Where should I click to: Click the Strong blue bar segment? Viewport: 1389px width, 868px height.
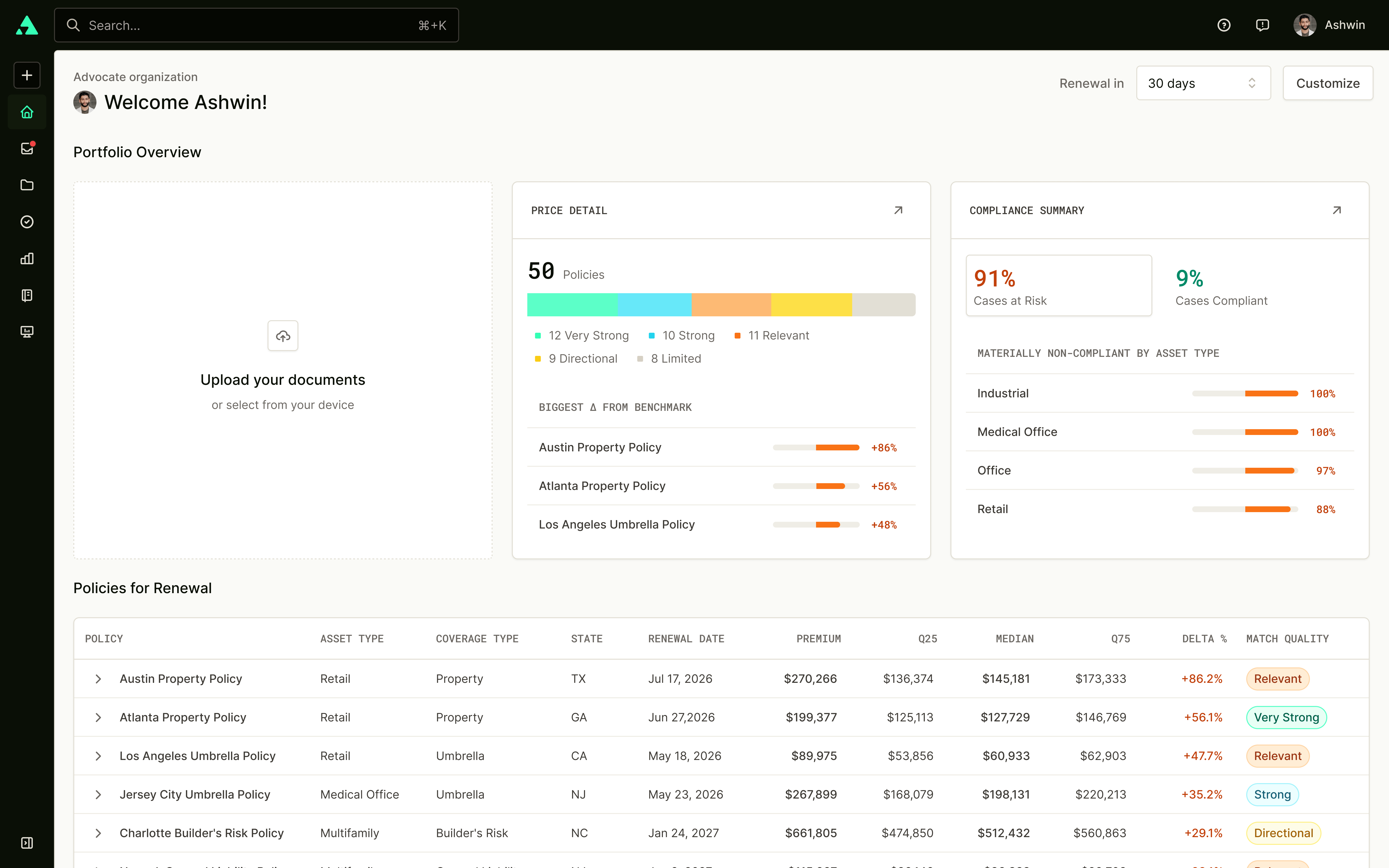655,305
